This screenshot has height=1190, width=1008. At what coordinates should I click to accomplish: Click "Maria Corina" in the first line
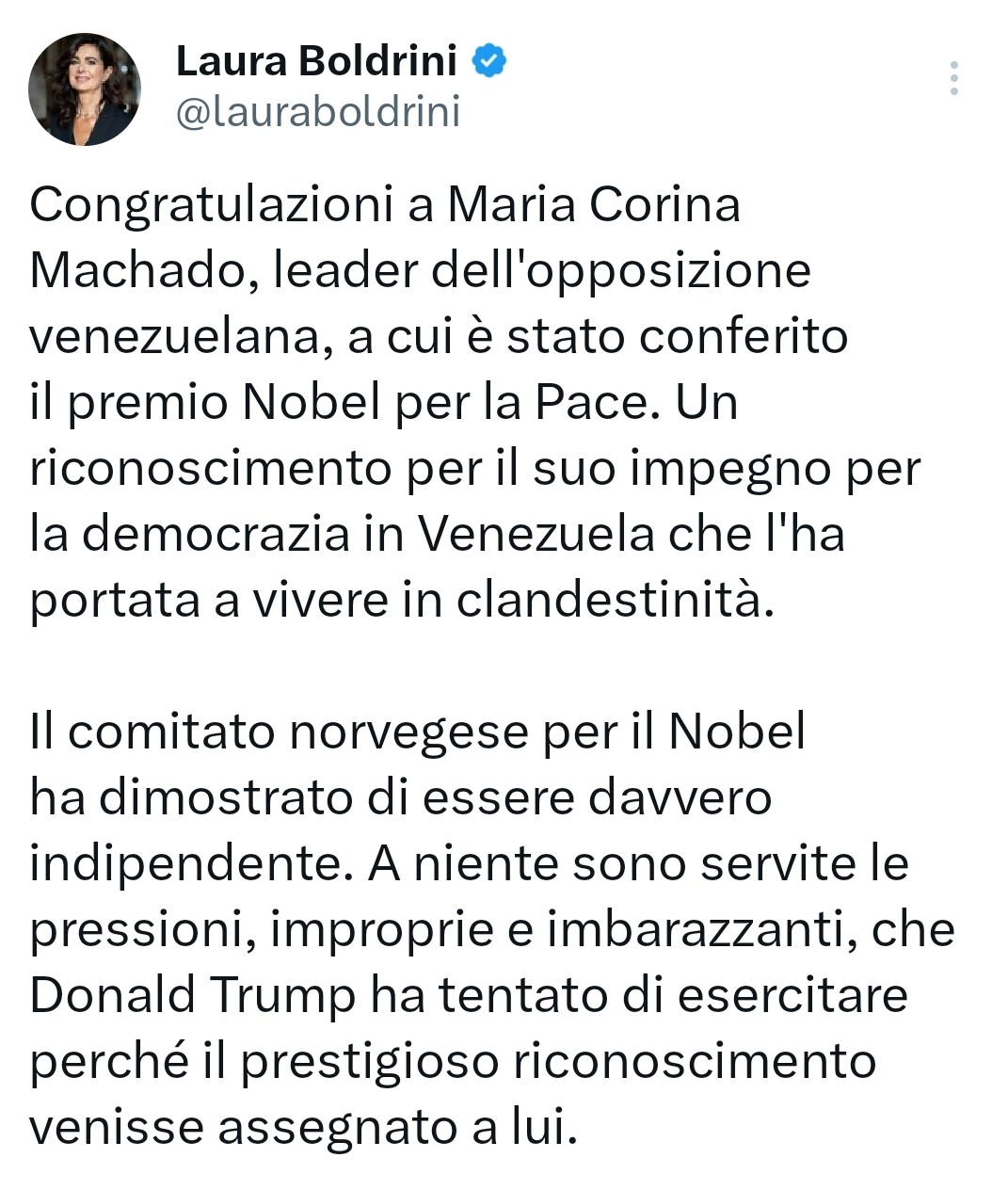coord(594,204)
